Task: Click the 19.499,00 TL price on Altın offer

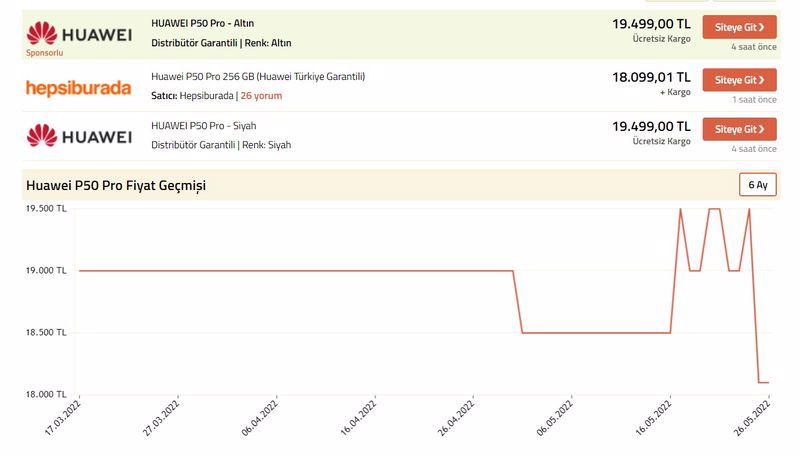Action: (651, 24)
